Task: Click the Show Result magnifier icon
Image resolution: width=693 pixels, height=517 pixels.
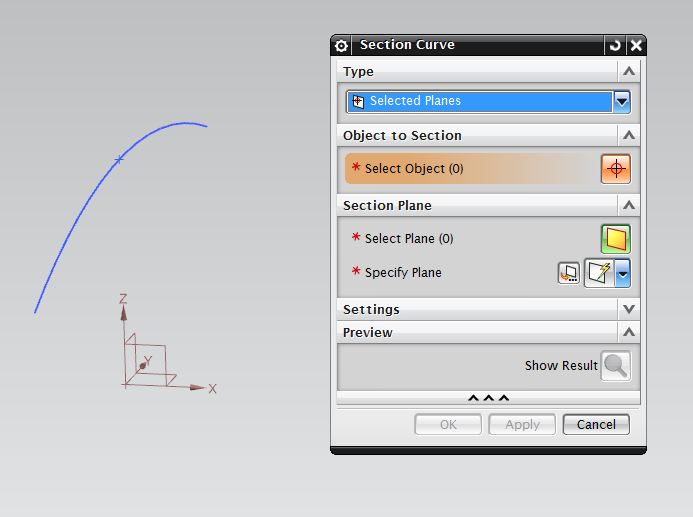Action: pos(616,366)
